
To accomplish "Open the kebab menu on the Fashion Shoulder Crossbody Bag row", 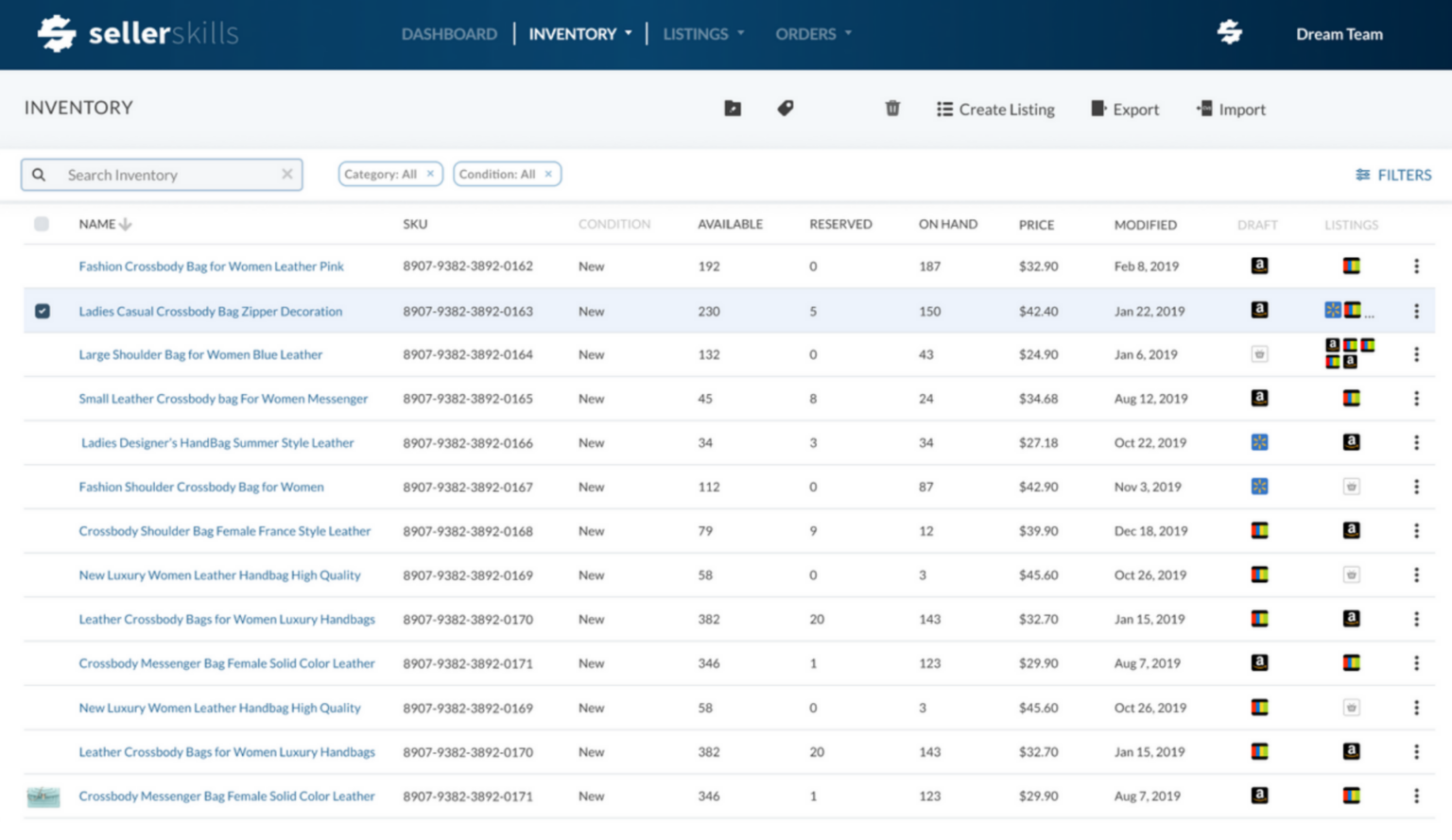I will [1416, 487].
